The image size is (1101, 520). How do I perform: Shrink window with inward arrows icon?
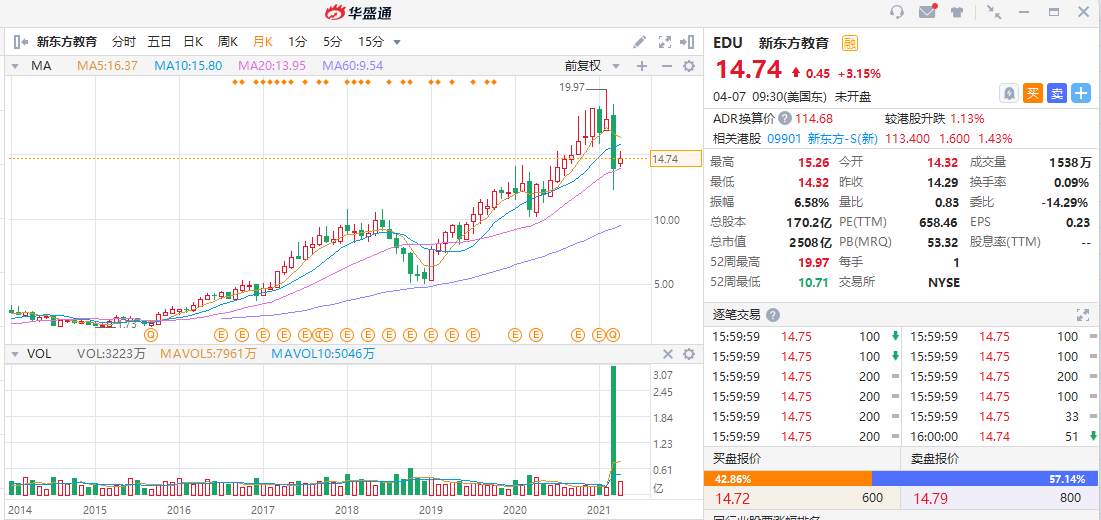pyautogui.click(x=994, y=12)
